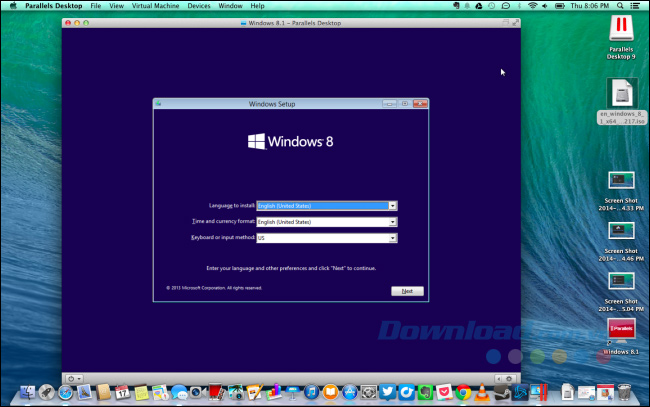Open iBooks orange icon in Dock

330,392
